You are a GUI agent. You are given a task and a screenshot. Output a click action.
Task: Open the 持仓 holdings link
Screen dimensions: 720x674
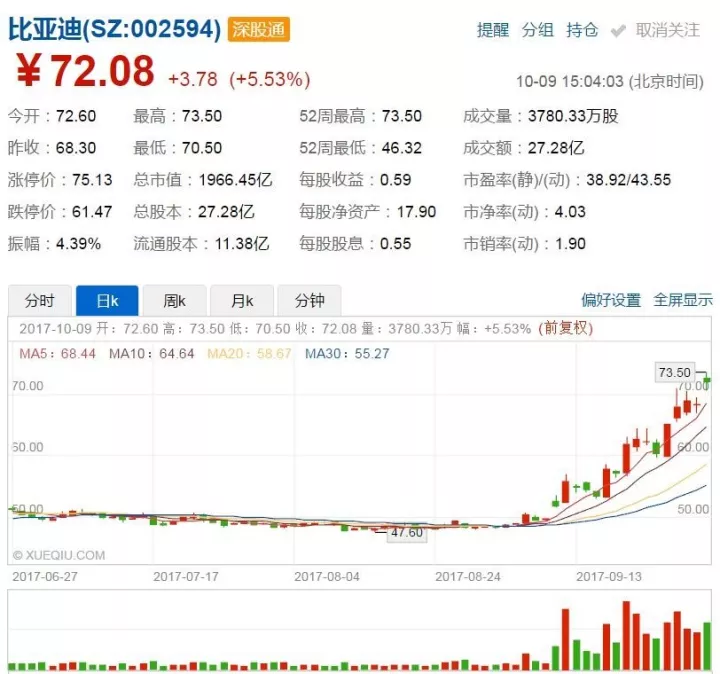click(x=582, y=30)
